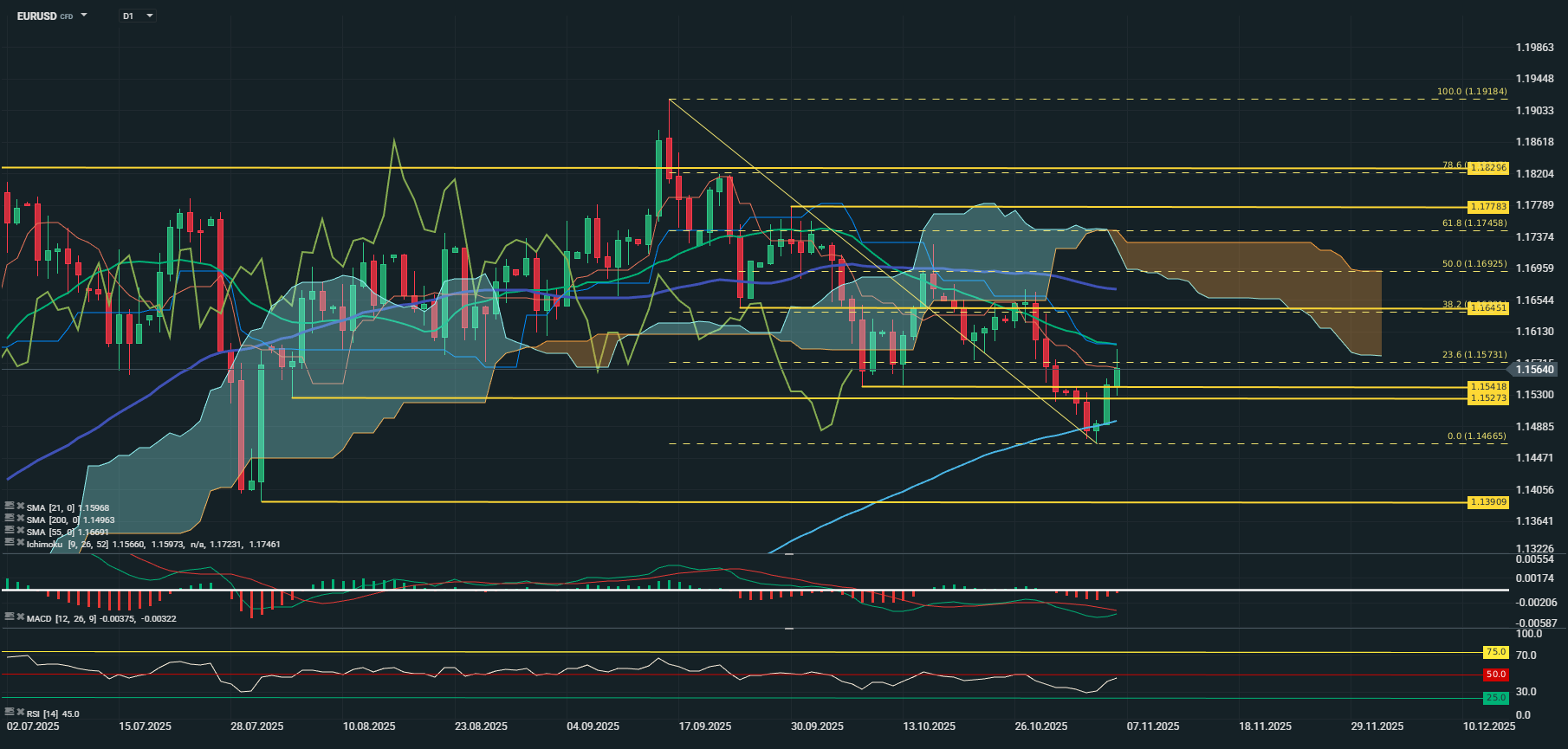Open Ichimoku indicator settings icon
The width and height of the screenshot is (1568, 749).
coord(10,542)
